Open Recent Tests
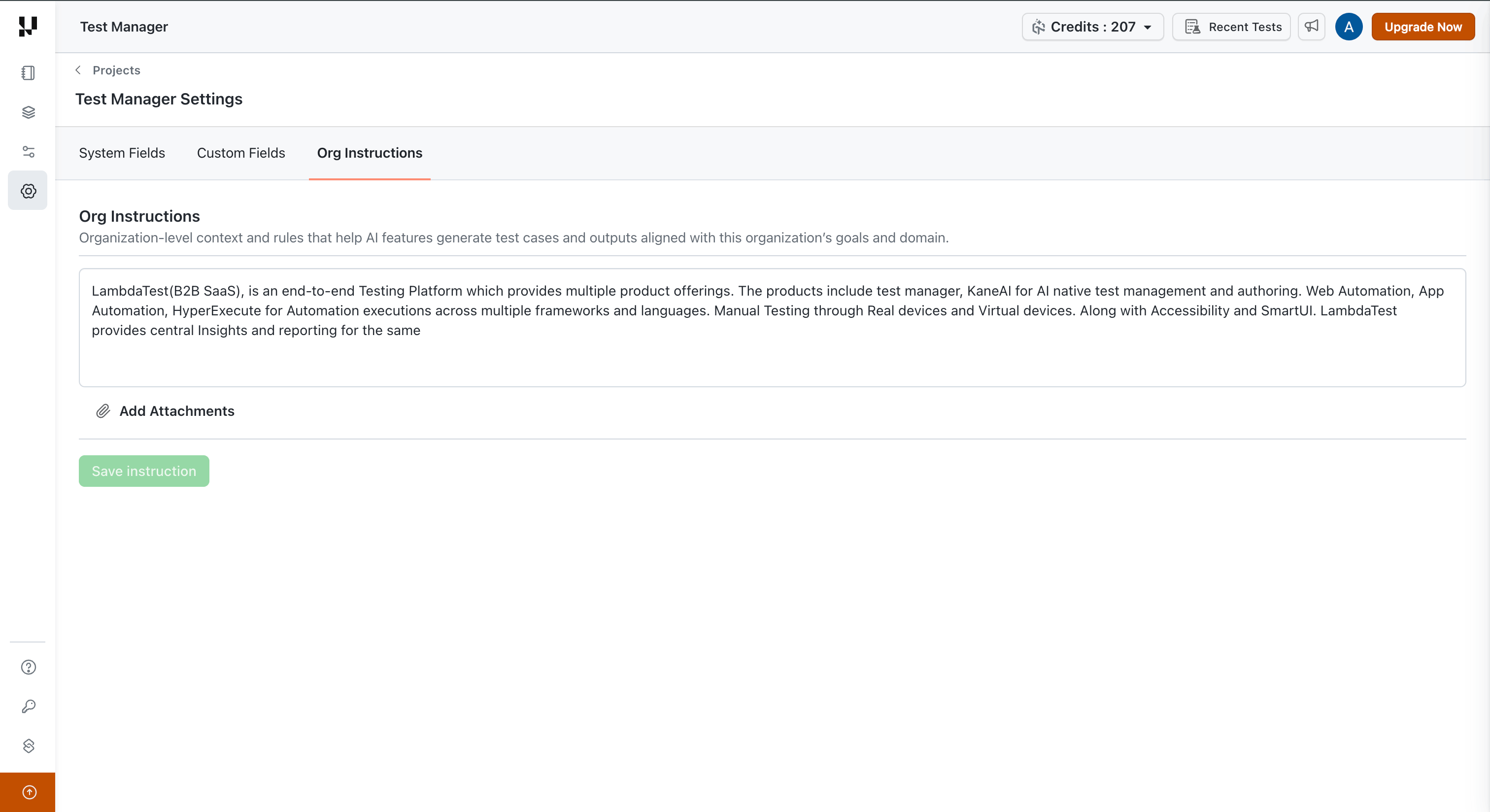 click(1231, 27)
